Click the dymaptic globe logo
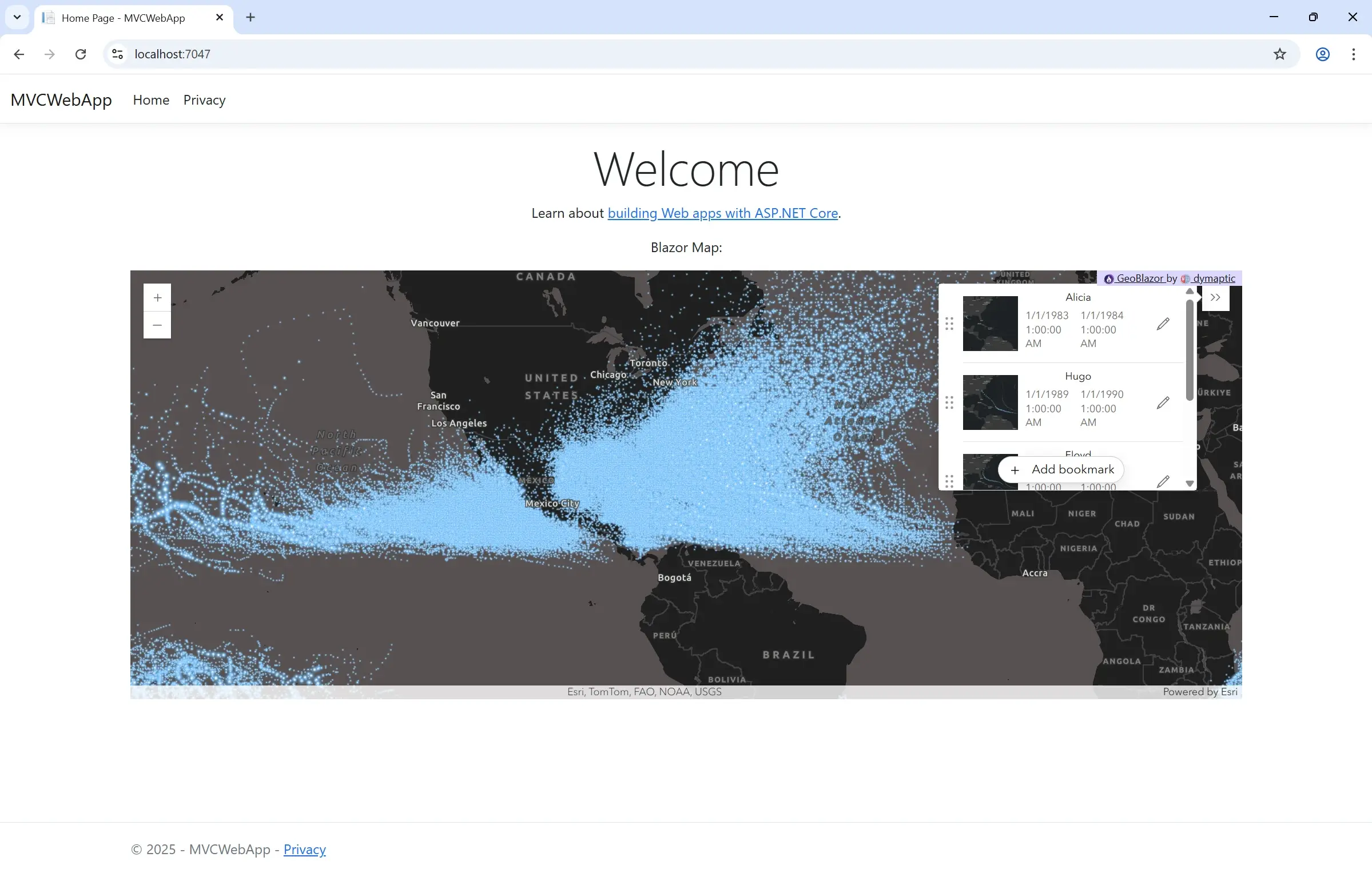This screenshot has width=1372, height=873. pos(1186,278)
